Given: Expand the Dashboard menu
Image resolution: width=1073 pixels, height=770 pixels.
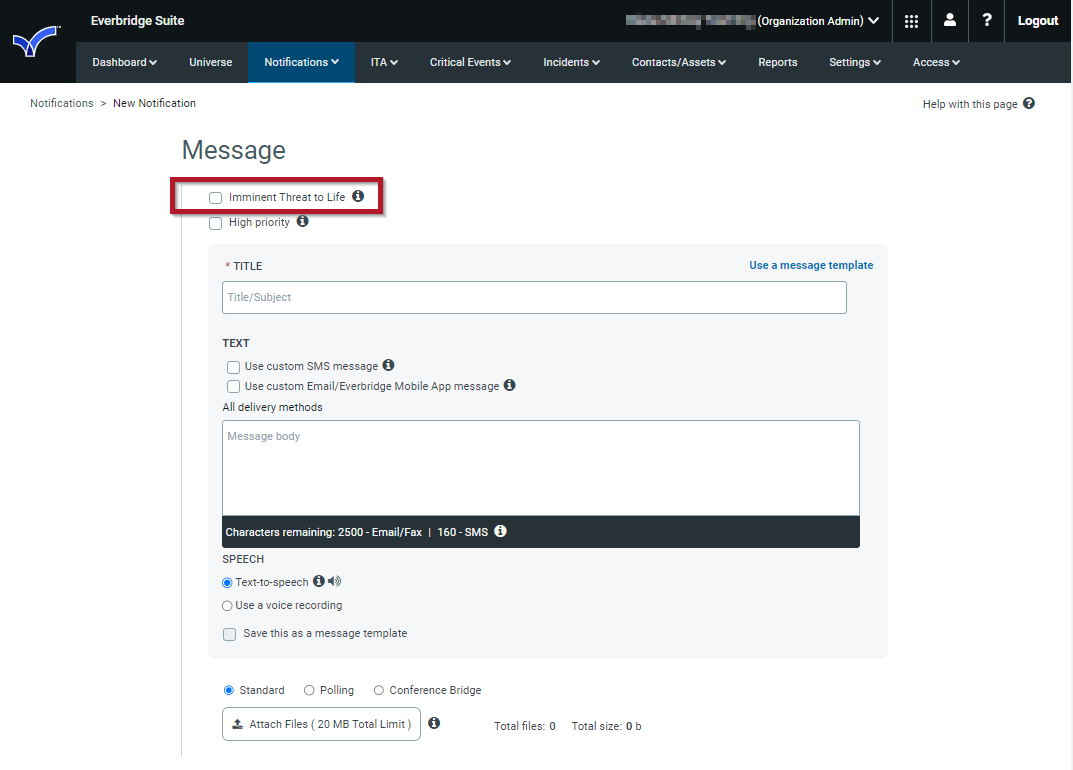Looking at the screenshot, I should pyautogui.click(x=125, y=62).
